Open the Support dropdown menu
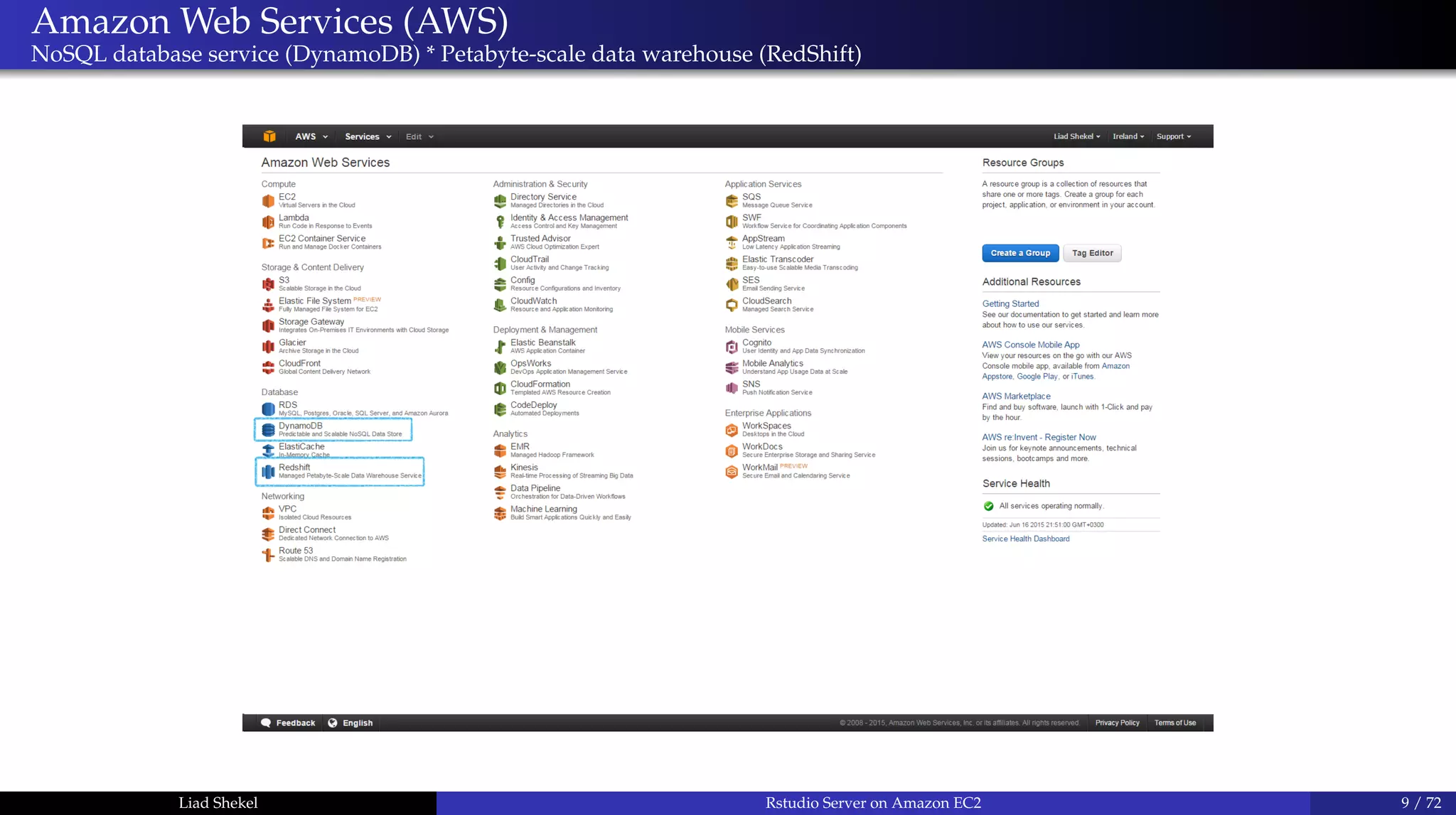This screenshot has height=815, width=1456. [x=1174, y=136]
